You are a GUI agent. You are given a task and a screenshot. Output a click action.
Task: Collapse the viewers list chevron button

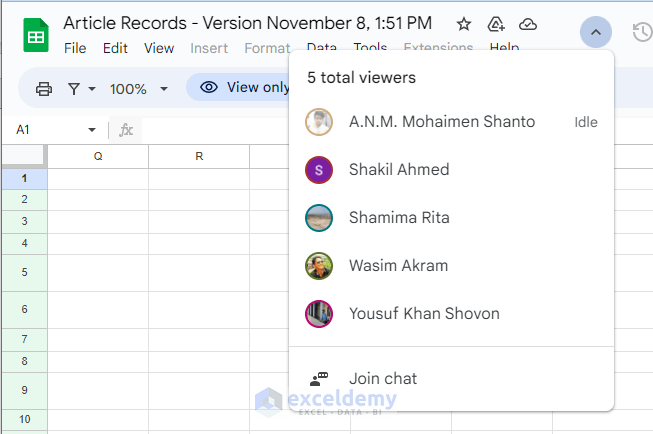(x=596, y=33)
